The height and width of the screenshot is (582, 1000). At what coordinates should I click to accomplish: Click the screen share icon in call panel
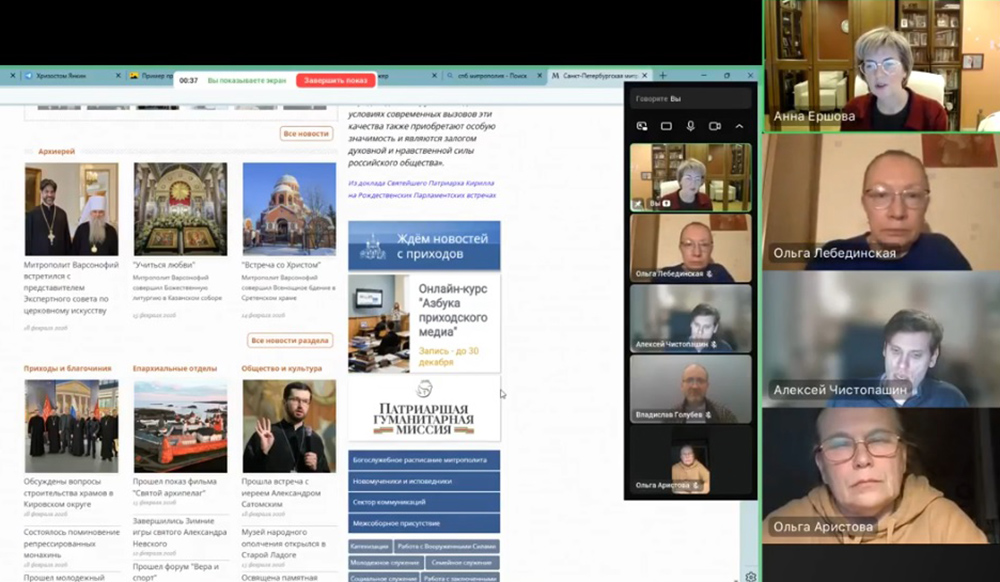point(642,126)
